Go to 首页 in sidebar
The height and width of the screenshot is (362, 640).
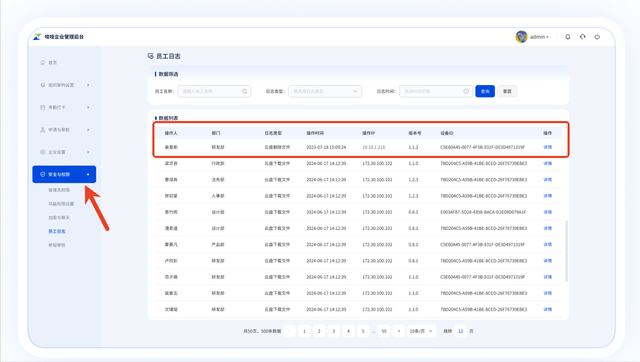(x=53, y=62)
